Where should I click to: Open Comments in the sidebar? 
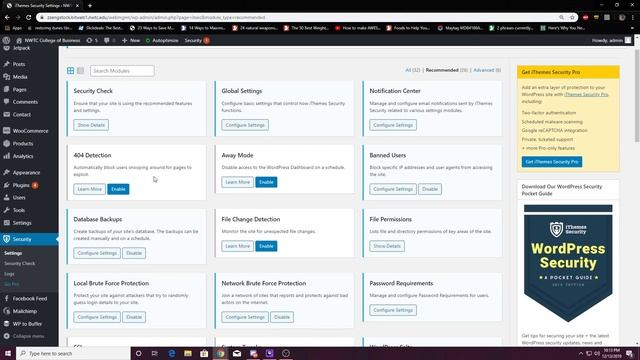point(24,102)
